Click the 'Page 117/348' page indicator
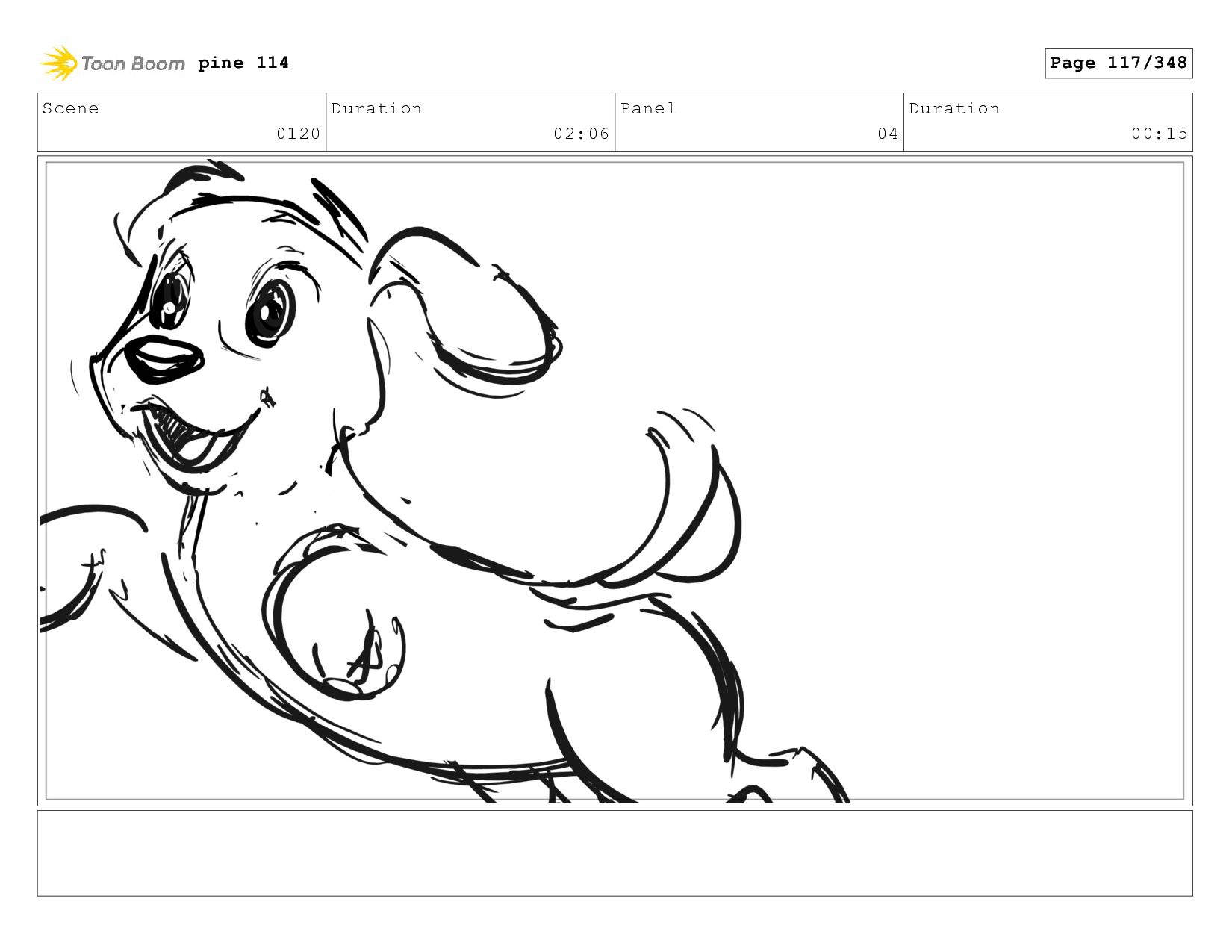The height and width of the screenshot is (952, 1232). coord(1119,63)
